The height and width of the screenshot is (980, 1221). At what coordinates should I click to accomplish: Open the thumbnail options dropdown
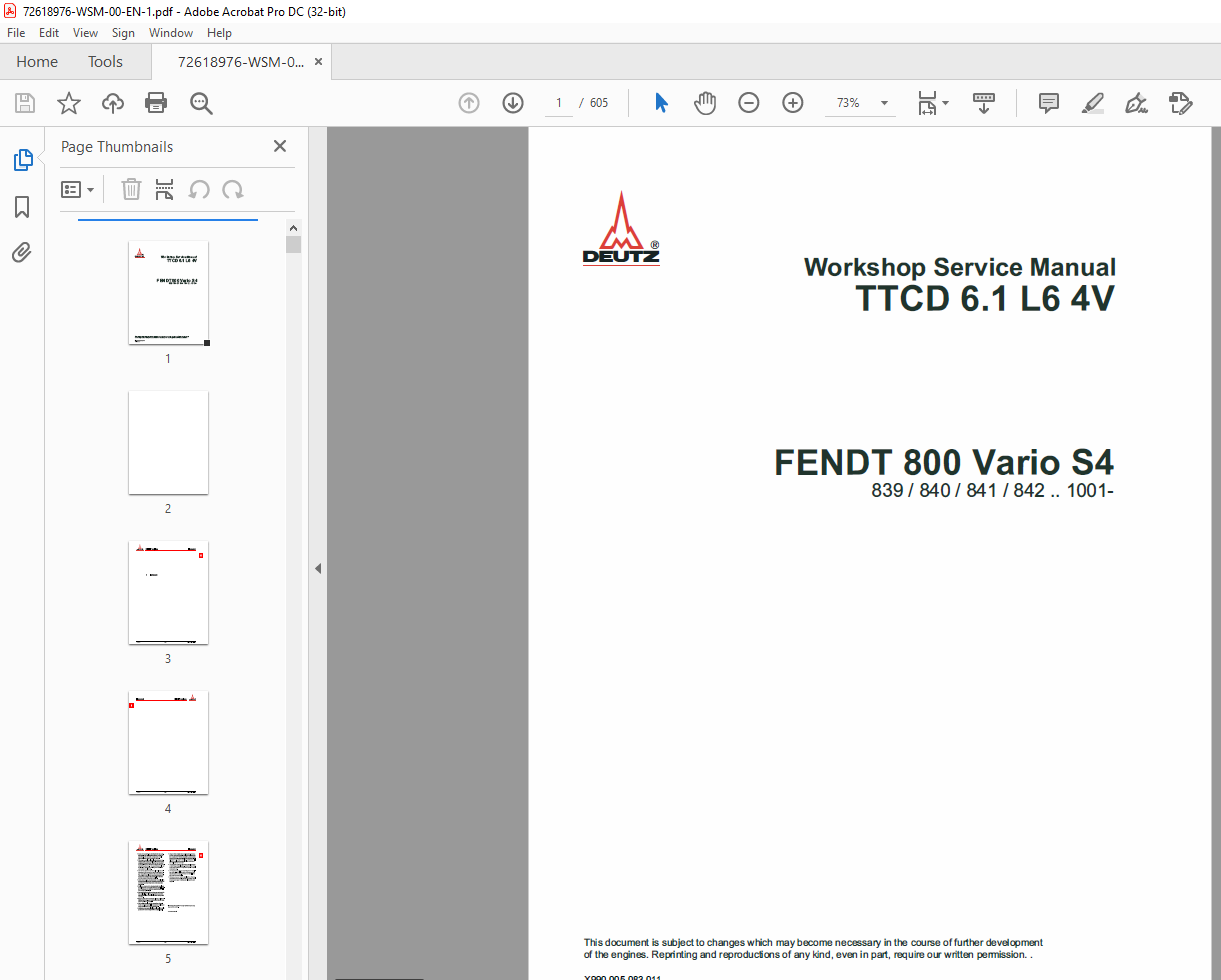pyautogui.click(x=78, y=189)
